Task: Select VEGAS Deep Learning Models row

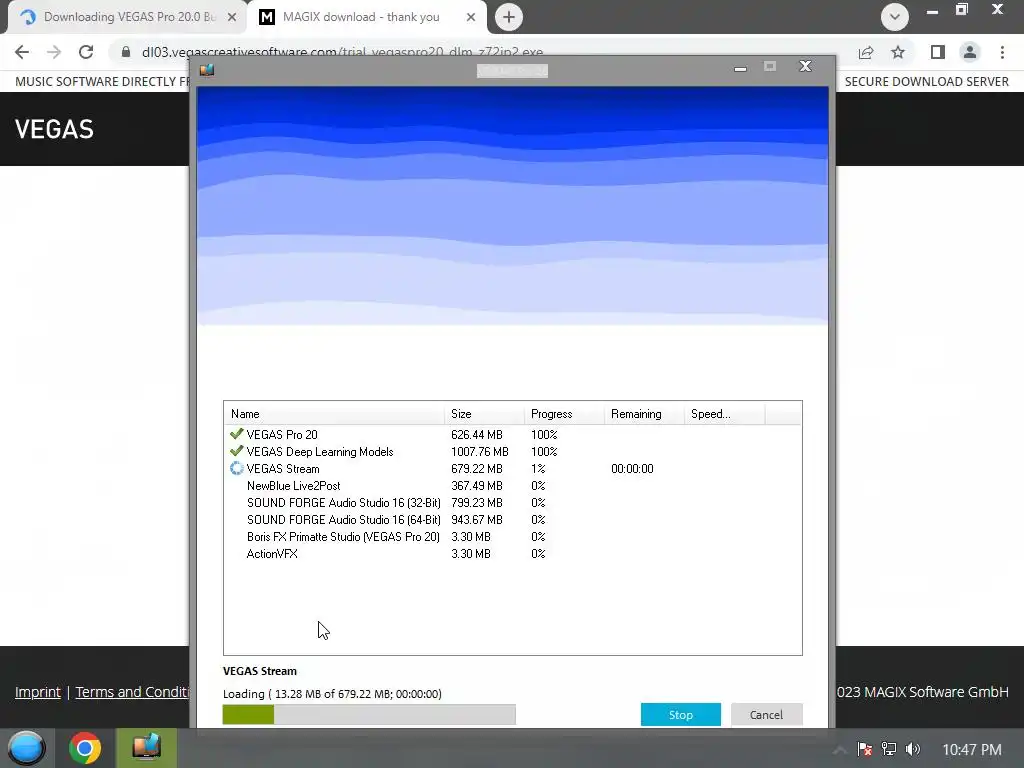Action: tap(513, 451)
